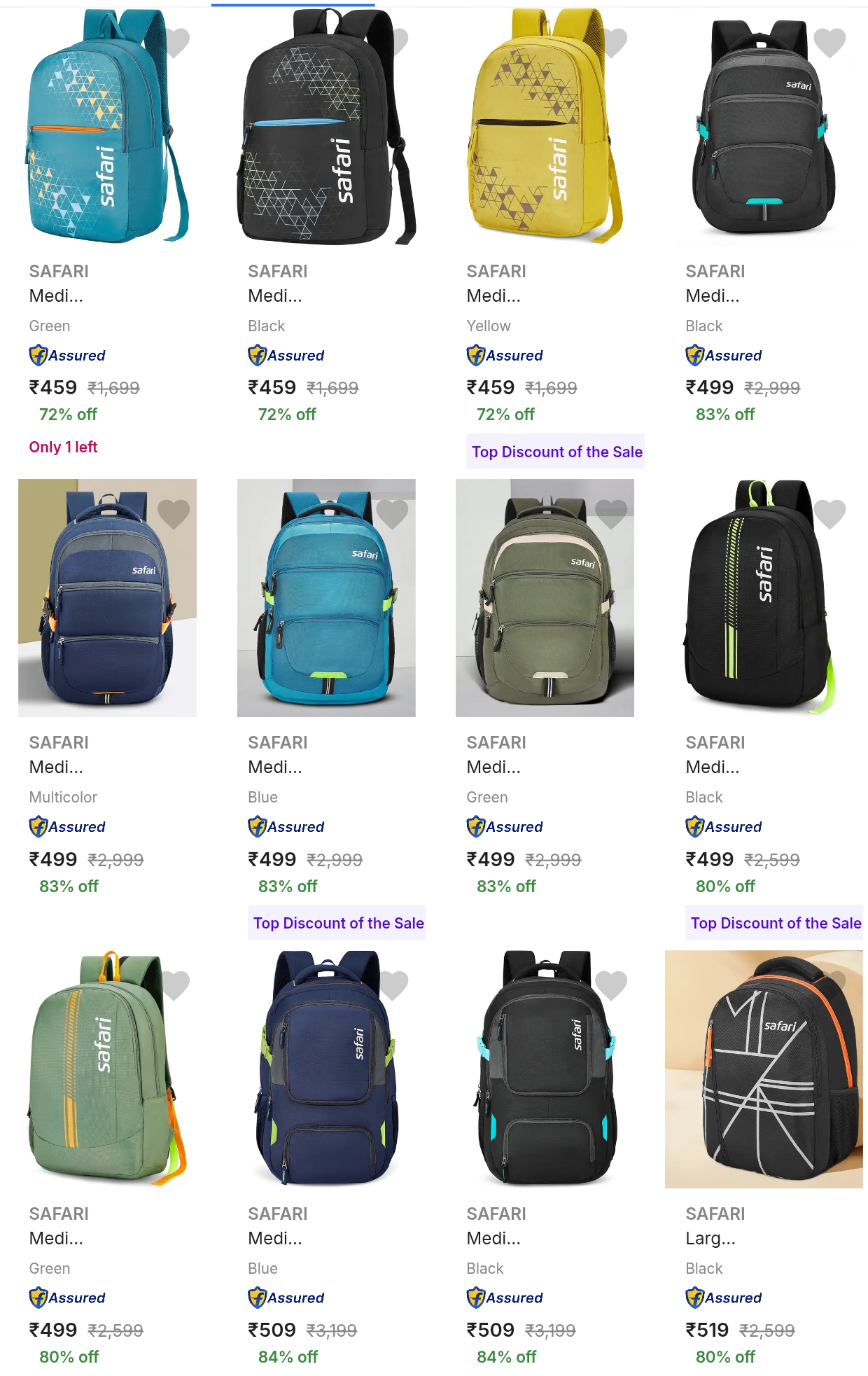
Task: Click Top Discount tag under blue ₹499 bag
Action: (338, 923)
